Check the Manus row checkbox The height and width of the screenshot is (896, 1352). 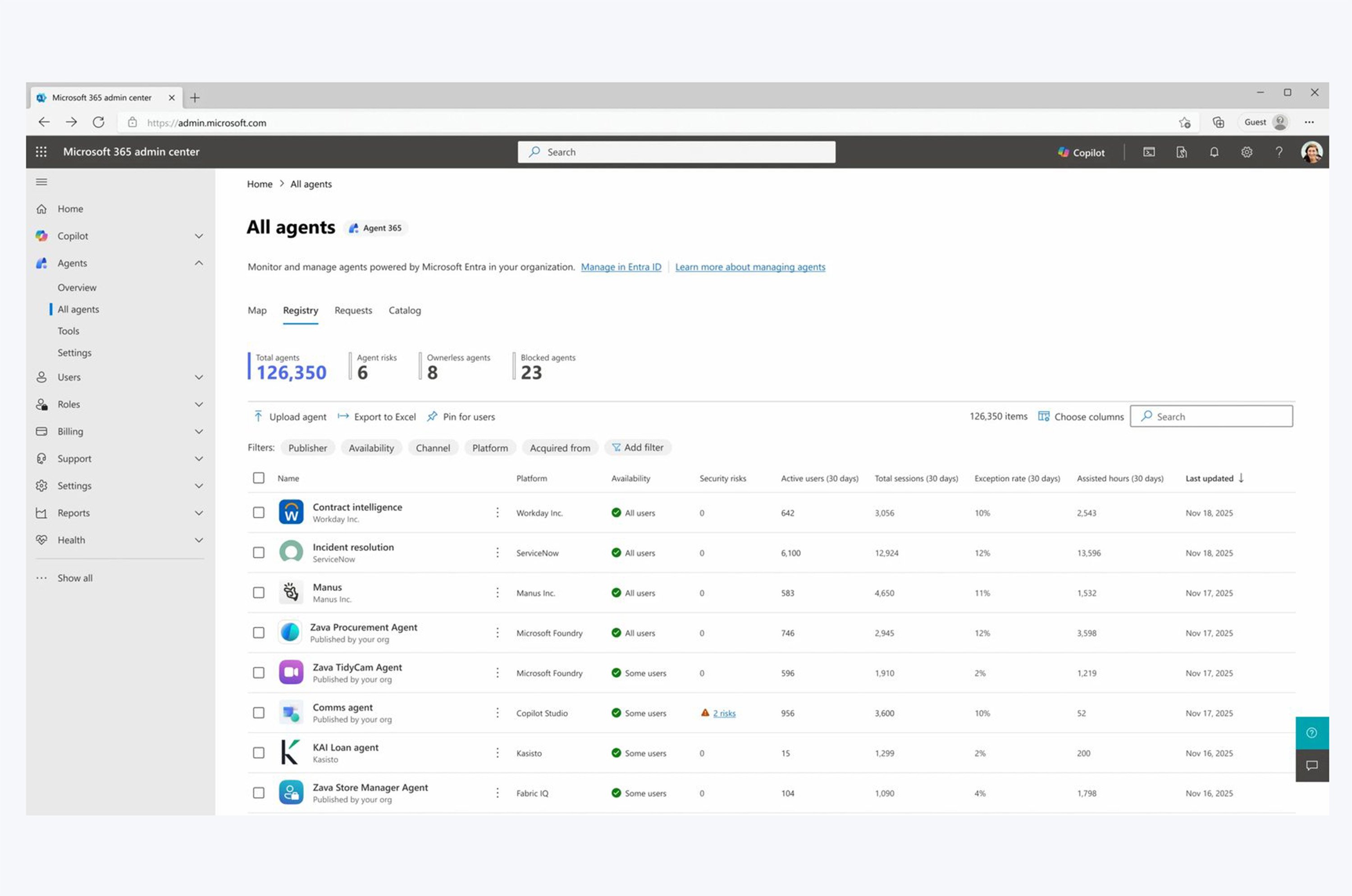pyautogui.click(x=259, y=593)
